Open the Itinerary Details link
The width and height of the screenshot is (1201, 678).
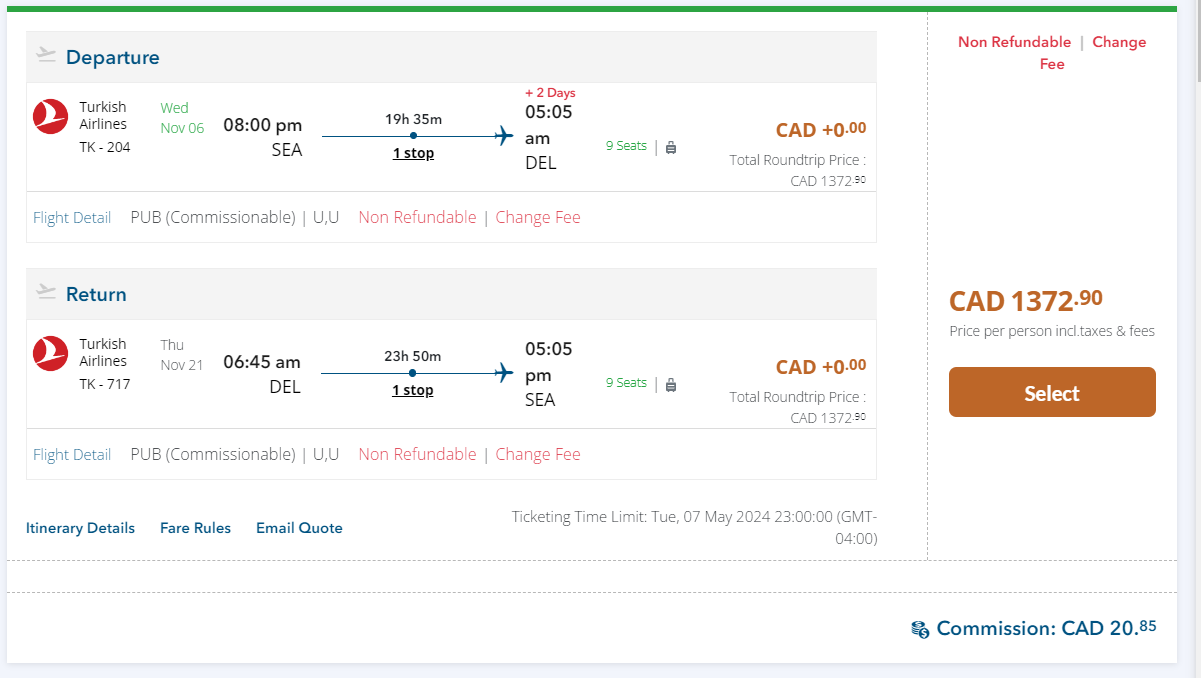point(80,528)
